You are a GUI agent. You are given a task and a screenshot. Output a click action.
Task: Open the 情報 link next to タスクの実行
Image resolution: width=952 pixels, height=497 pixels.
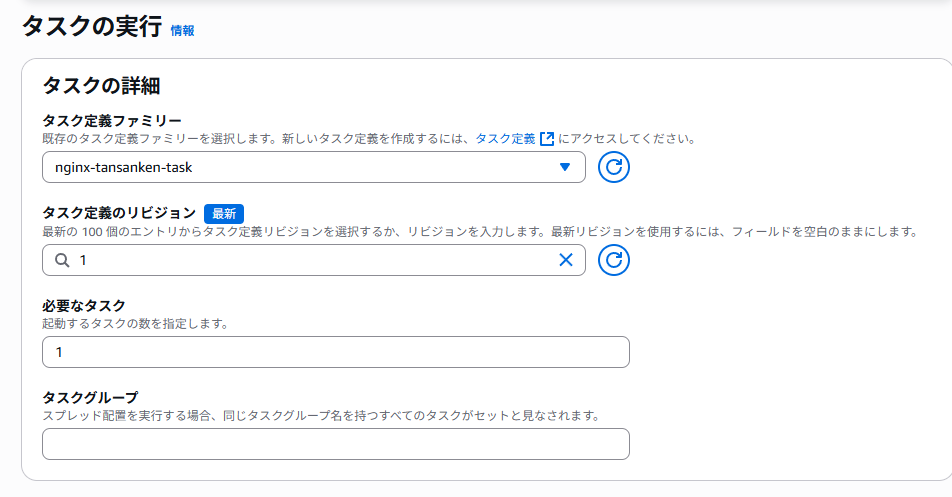(x=182, y=31)
